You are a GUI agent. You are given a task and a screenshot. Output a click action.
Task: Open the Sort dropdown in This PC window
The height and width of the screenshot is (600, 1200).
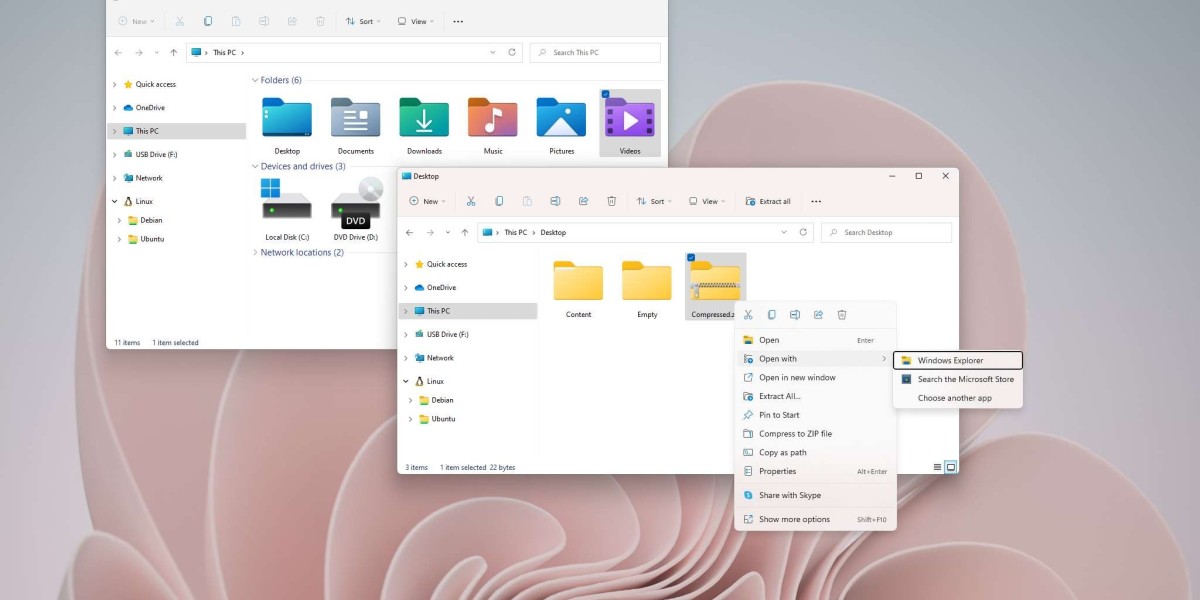coord(364,21)
